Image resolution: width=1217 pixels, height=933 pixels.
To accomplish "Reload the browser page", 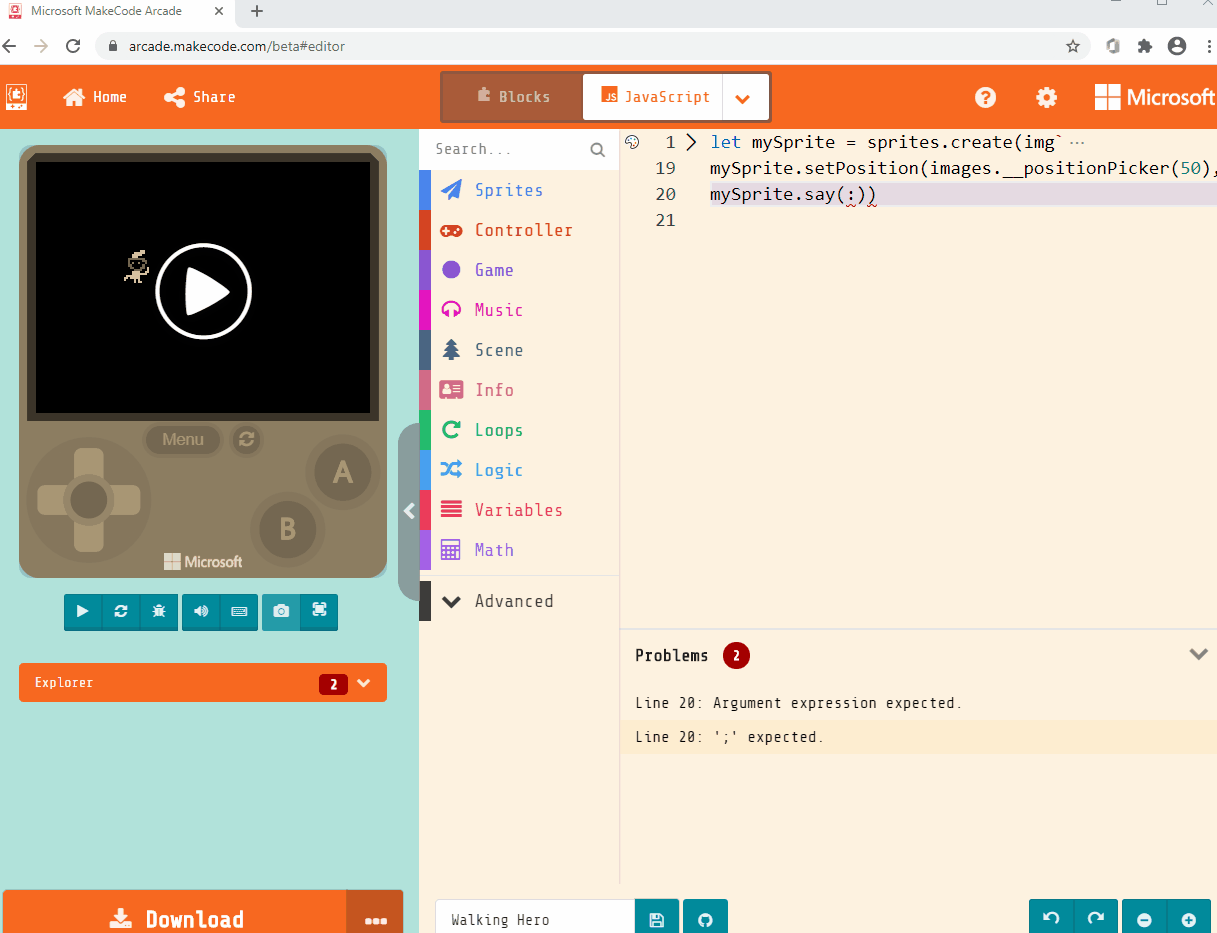I will 73,46.
